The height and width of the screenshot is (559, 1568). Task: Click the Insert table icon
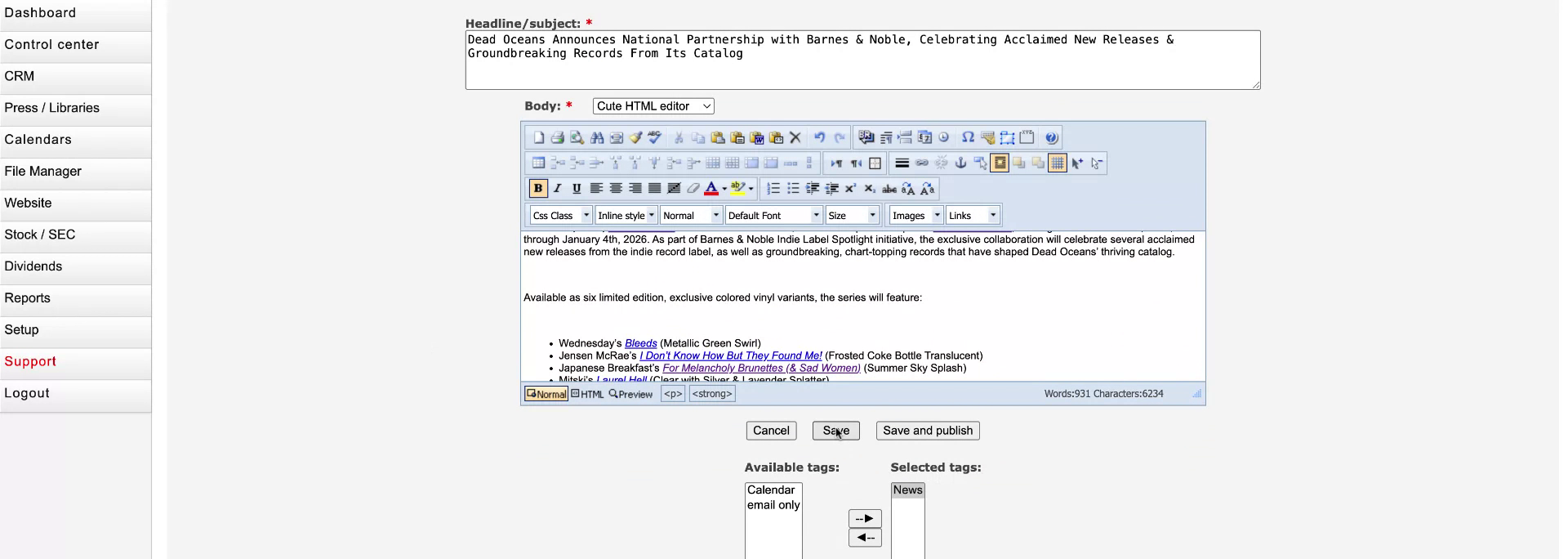538,163
